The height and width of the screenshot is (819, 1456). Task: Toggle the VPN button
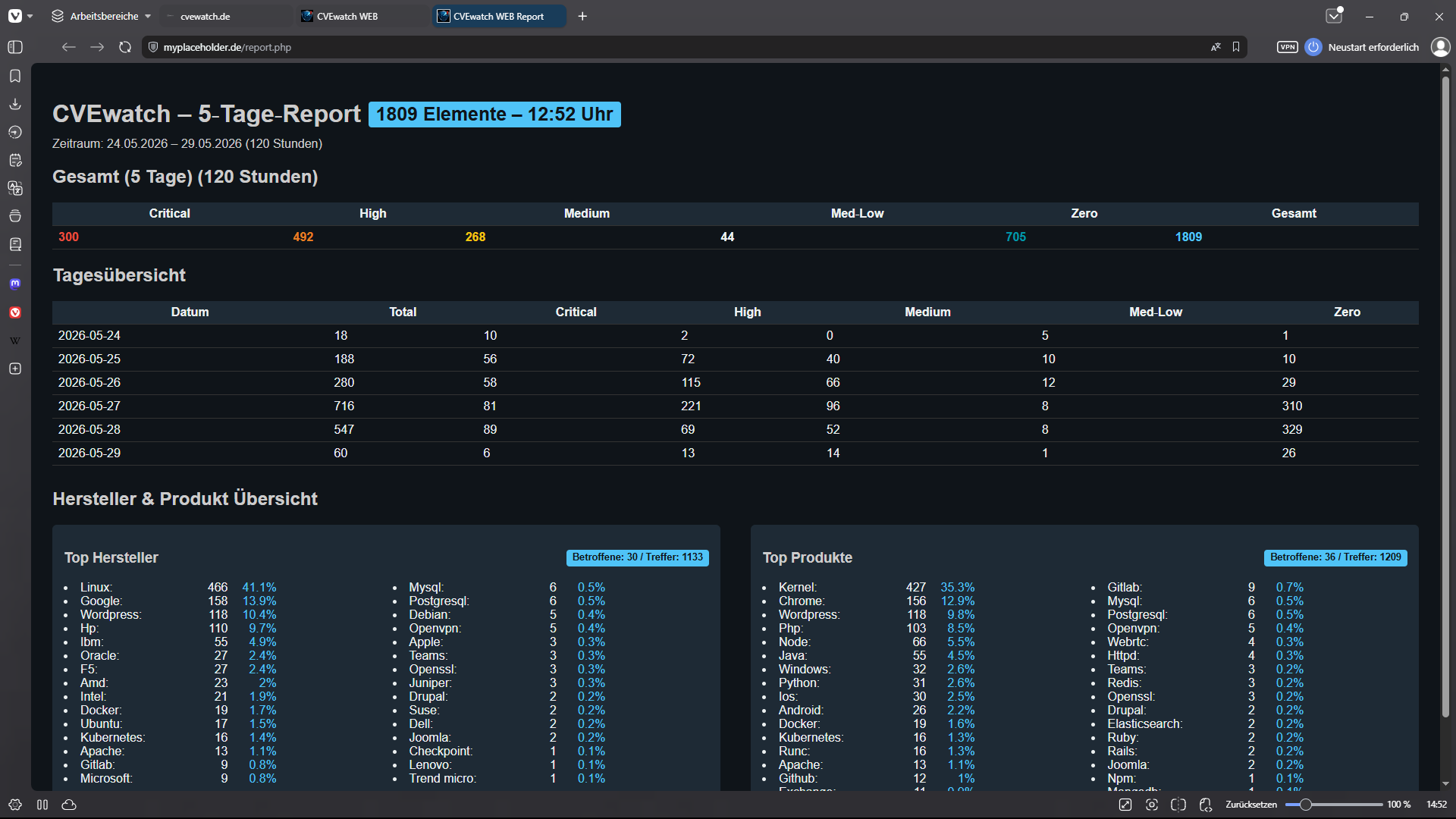[x=1288, y=47]
